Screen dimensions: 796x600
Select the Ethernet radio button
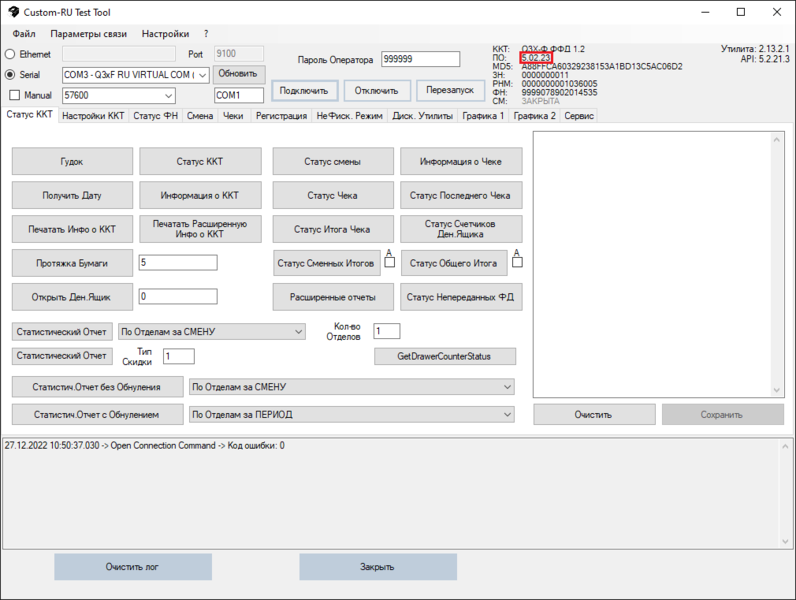coord(10,54)
